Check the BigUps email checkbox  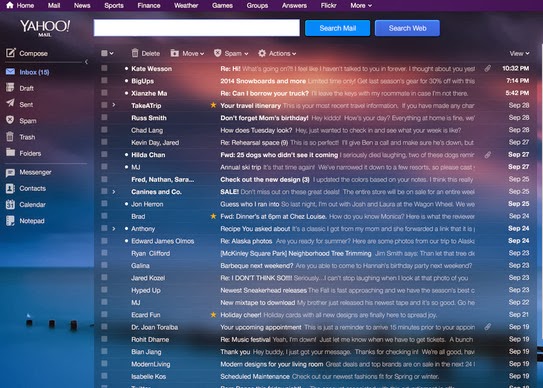tap(104, 80)
